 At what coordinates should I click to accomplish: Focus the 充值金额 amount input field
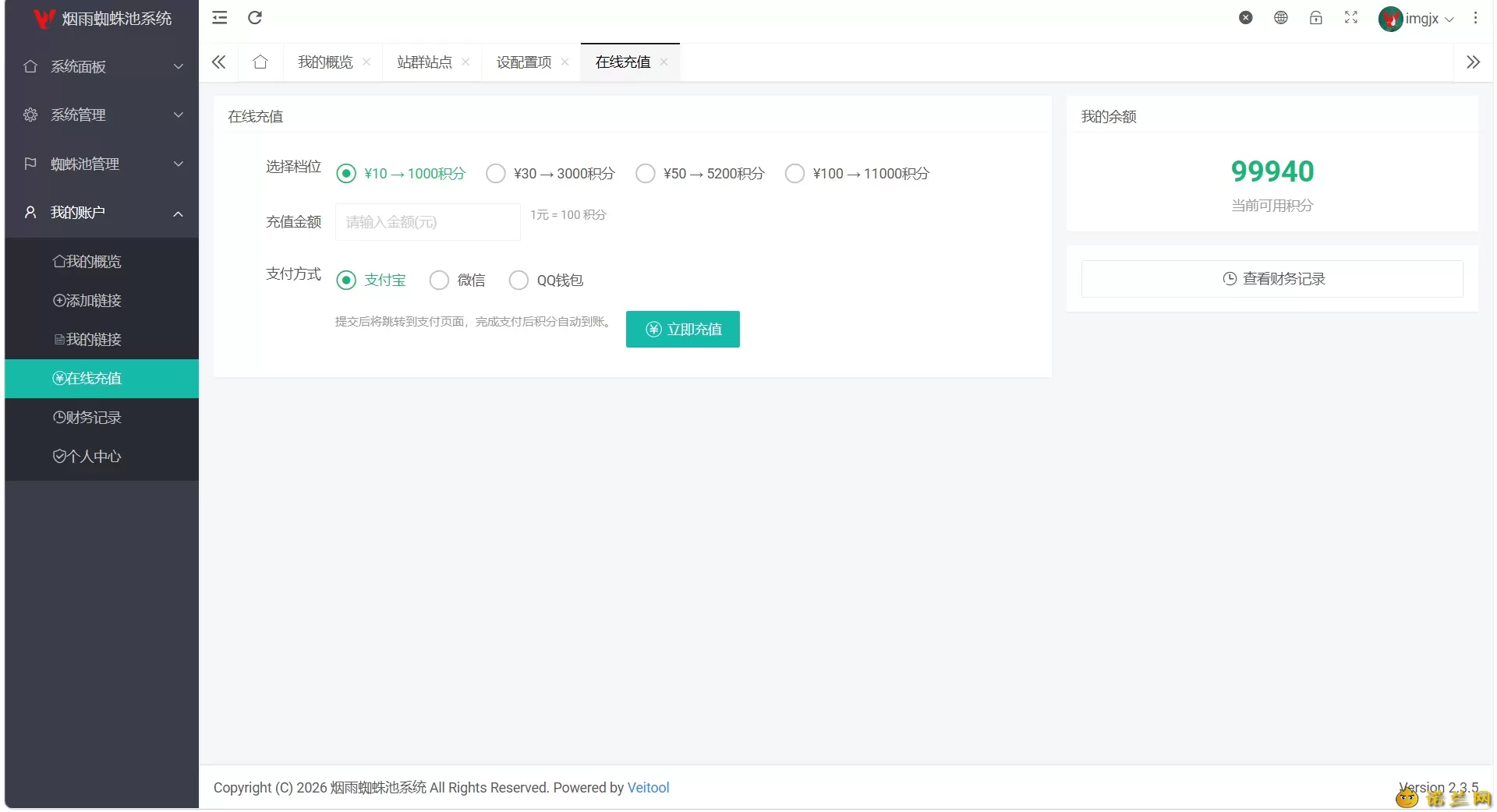[x=428, y=222]
